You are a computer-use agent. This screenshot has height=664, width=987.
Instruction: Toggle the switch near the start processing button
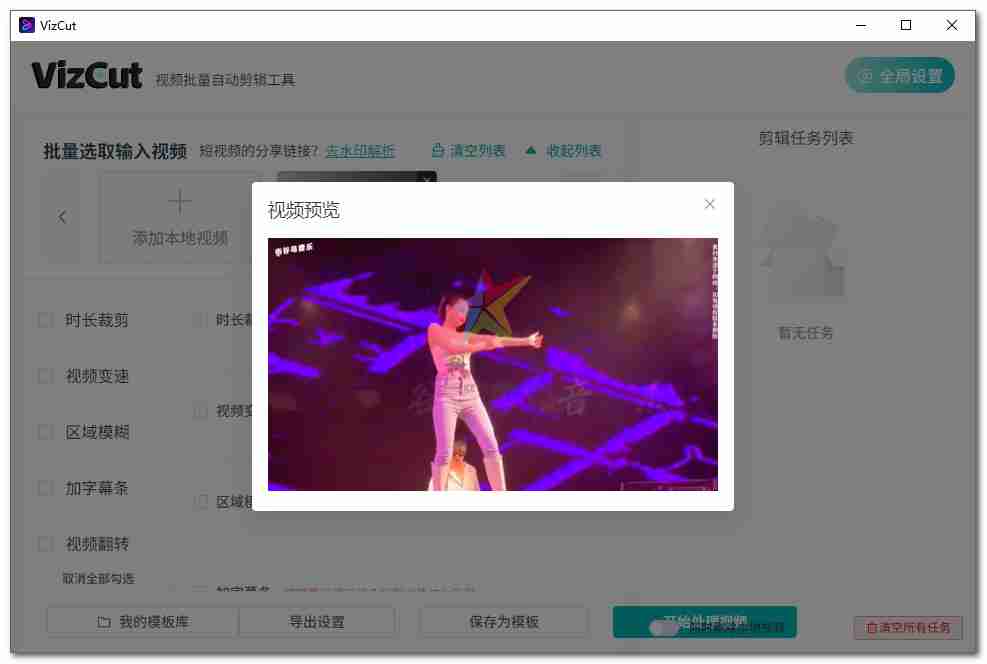(664, 627)
